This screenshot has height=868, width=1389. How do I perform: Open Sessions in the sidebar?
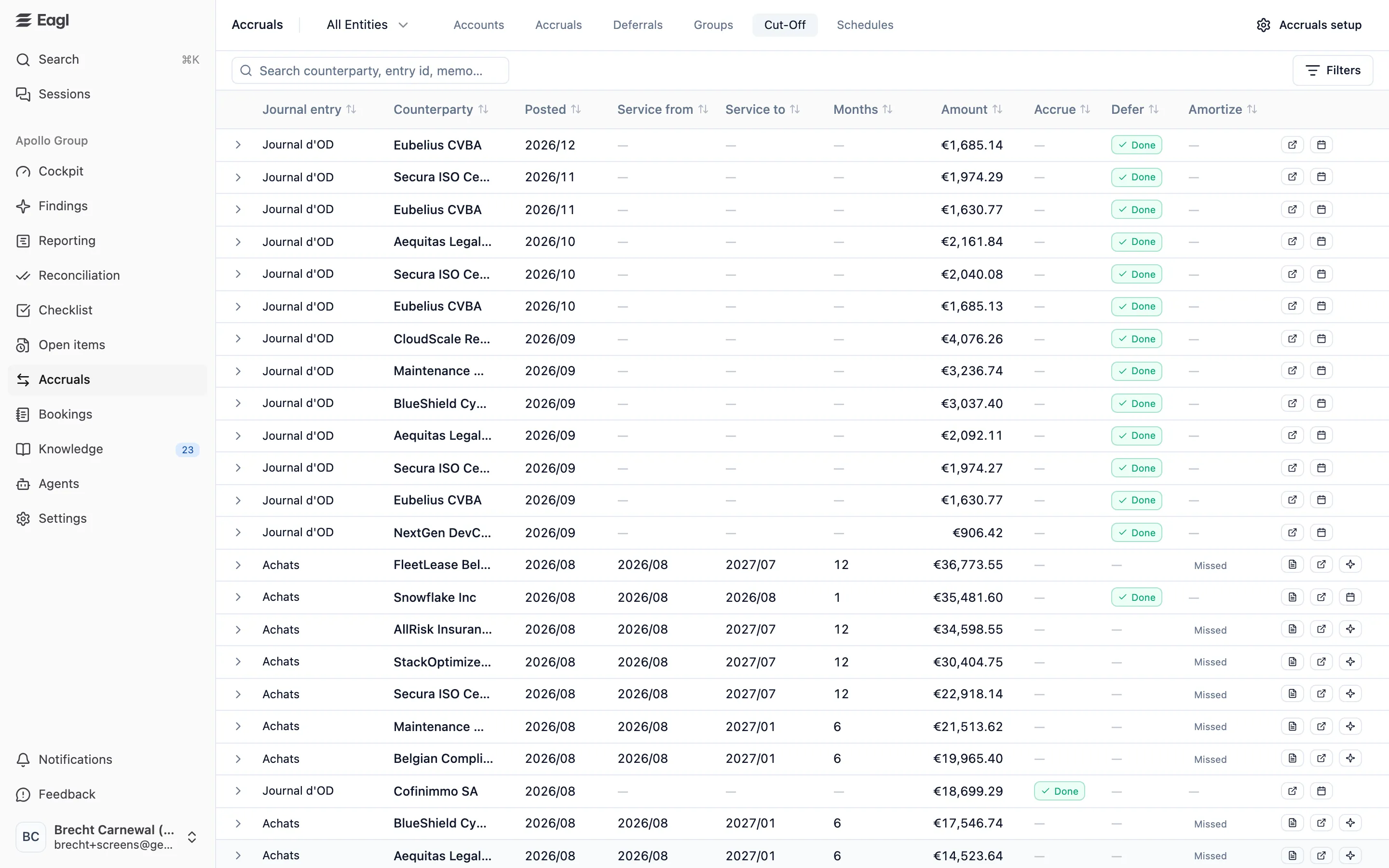click(x=108, y=94)
